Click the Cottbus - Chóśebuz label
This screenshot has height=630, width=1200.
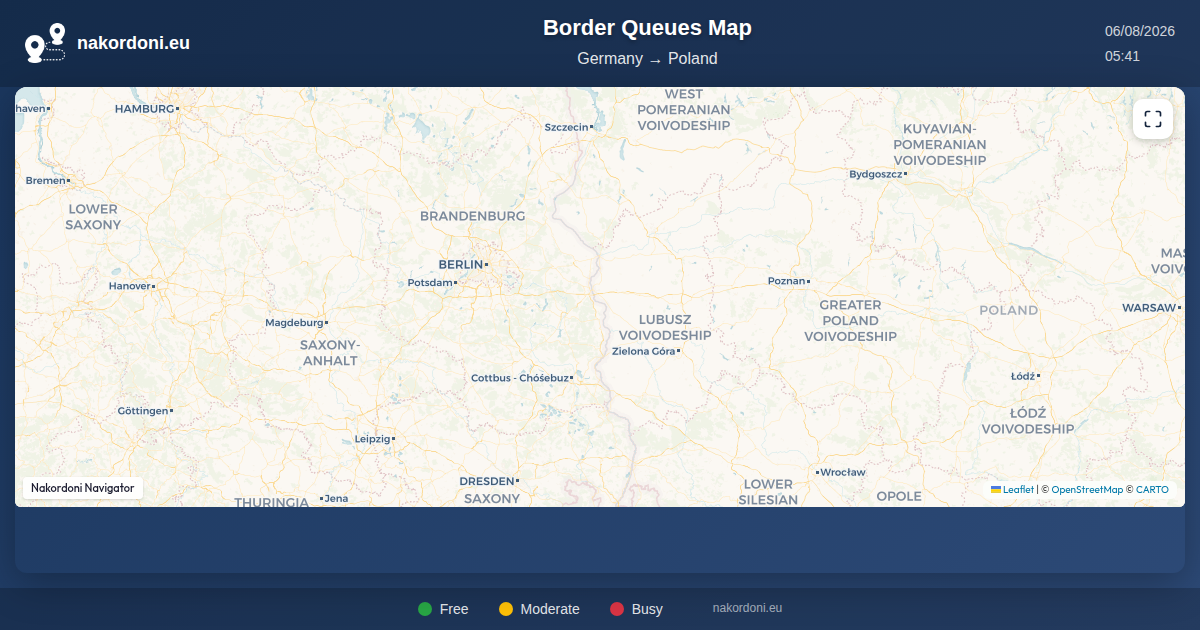coord(520,378)
